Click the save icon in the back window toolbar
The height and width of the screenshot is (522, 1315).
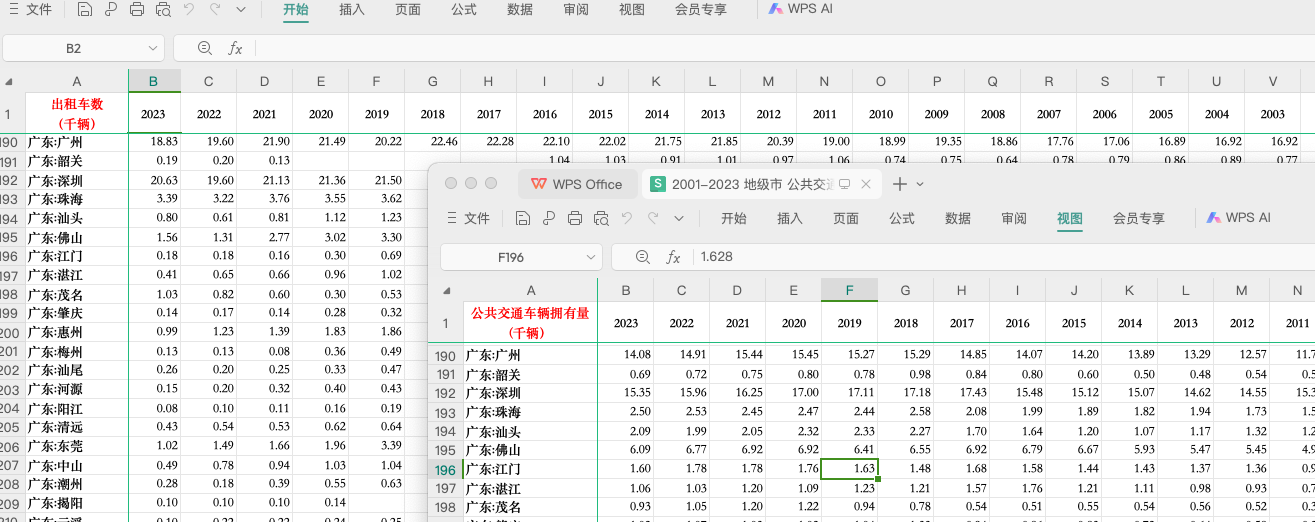click(85, 10)
